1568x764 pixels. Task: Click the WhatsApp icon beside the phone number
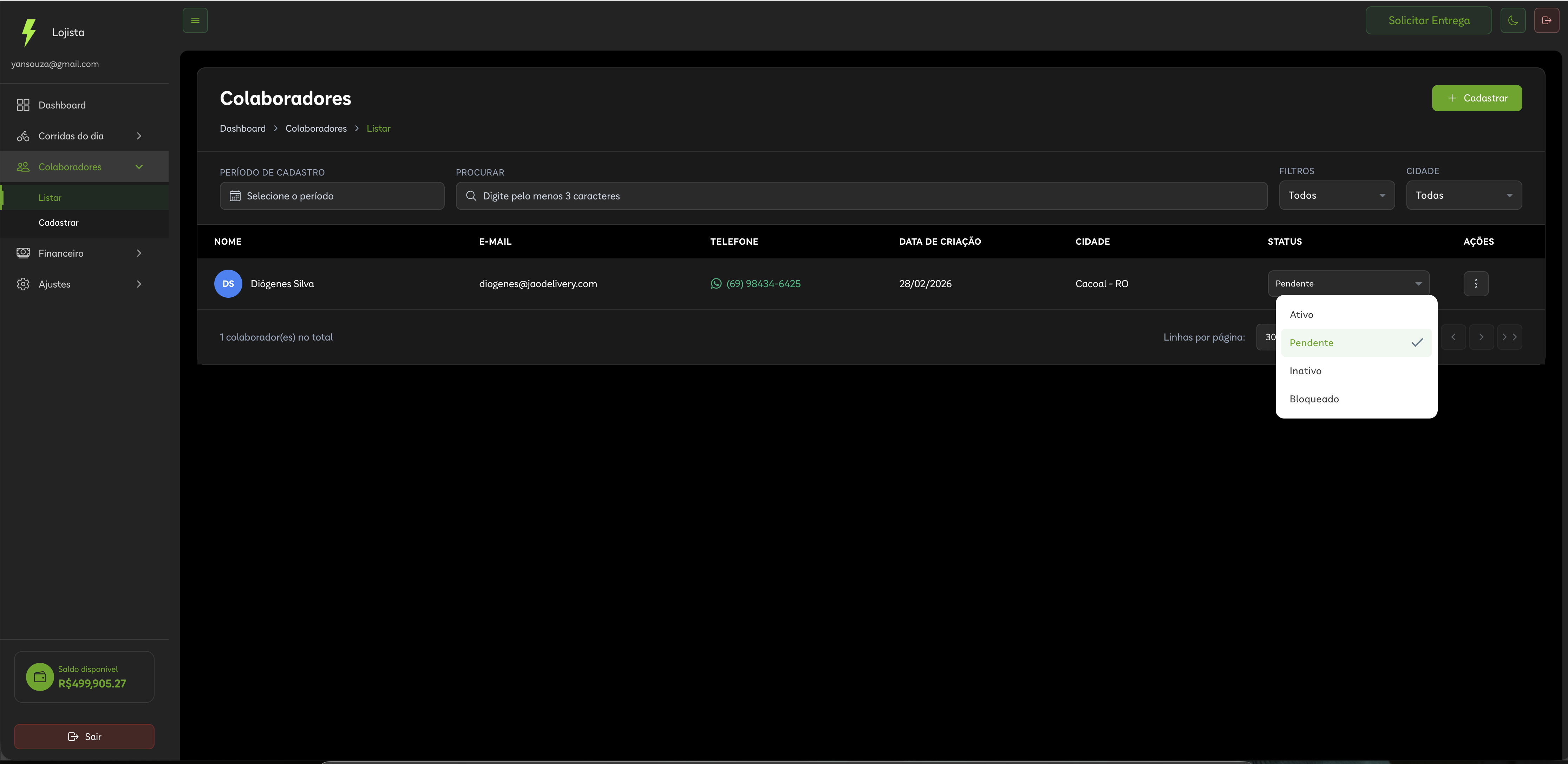click(716, 283)
